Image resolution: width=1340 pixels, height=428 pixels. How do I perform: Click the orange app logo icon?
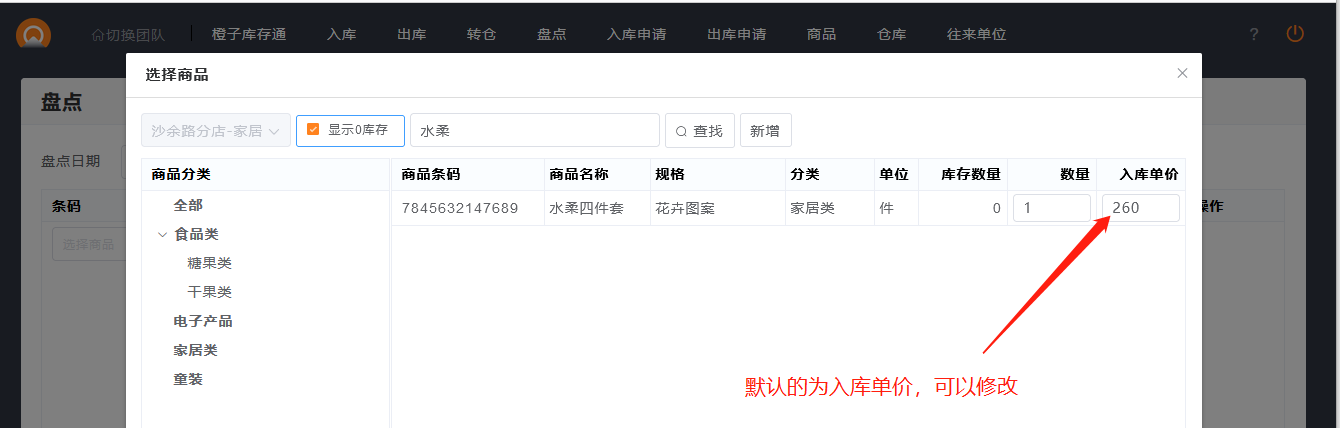click(33, 34)
